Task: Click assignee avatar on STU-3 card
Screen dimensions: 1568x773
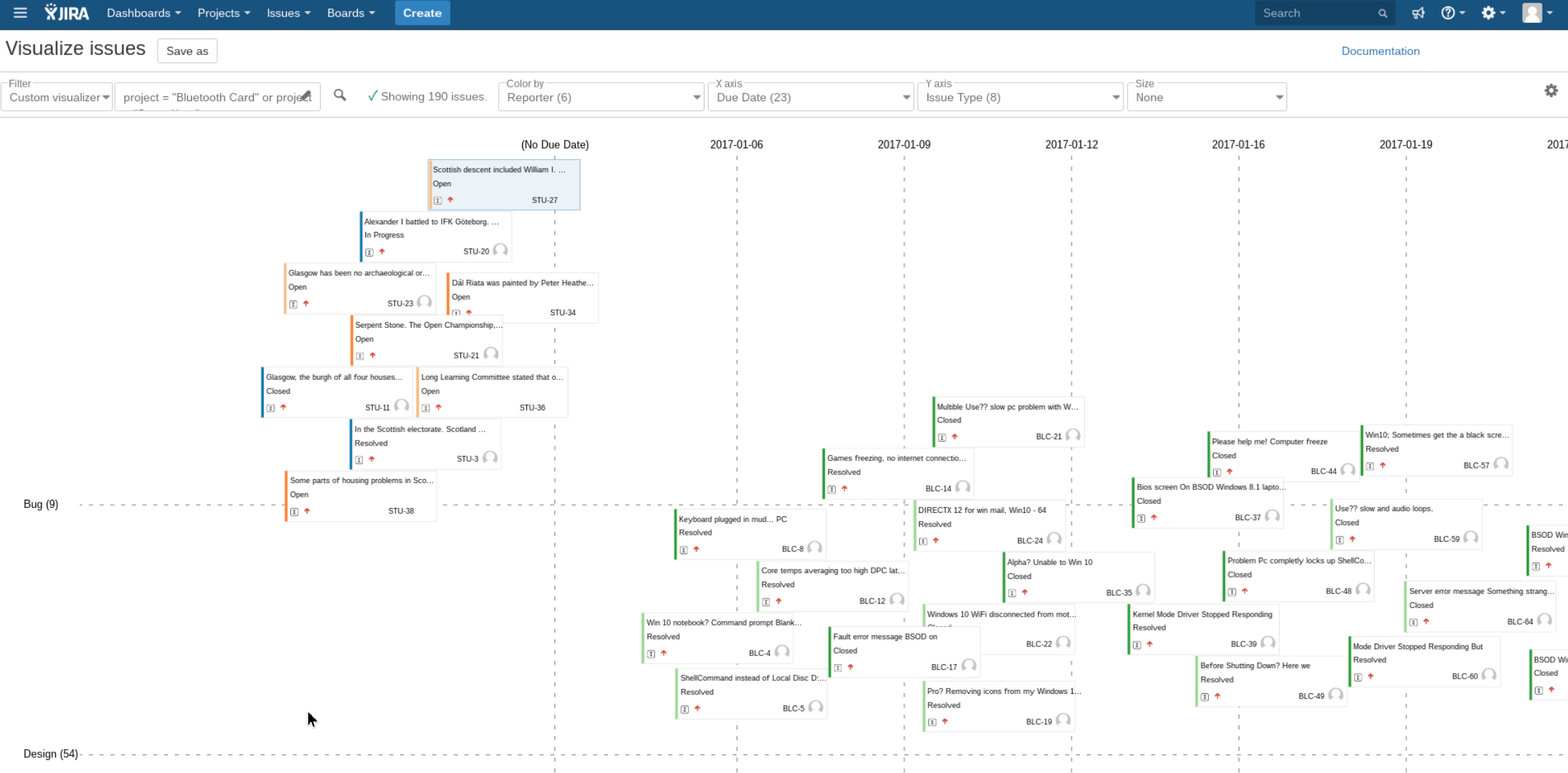Action: point(490,458)
